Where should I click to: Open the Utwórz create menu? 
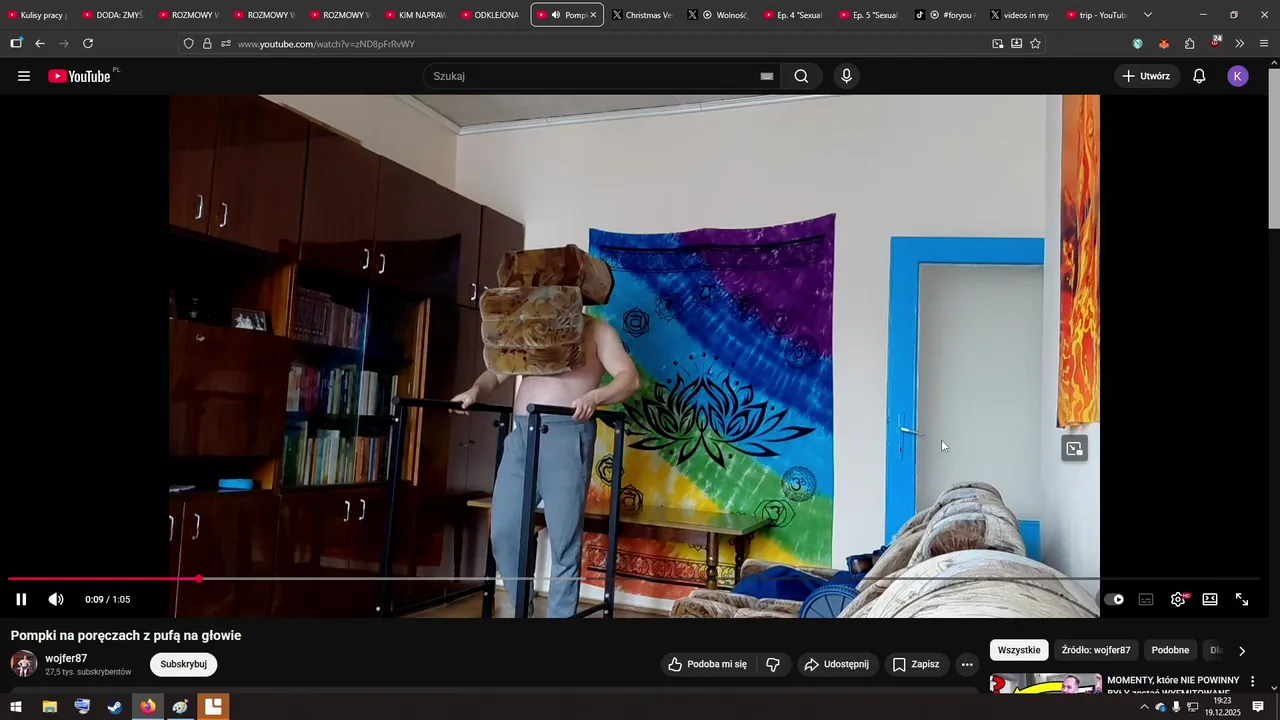point(1145,76)
